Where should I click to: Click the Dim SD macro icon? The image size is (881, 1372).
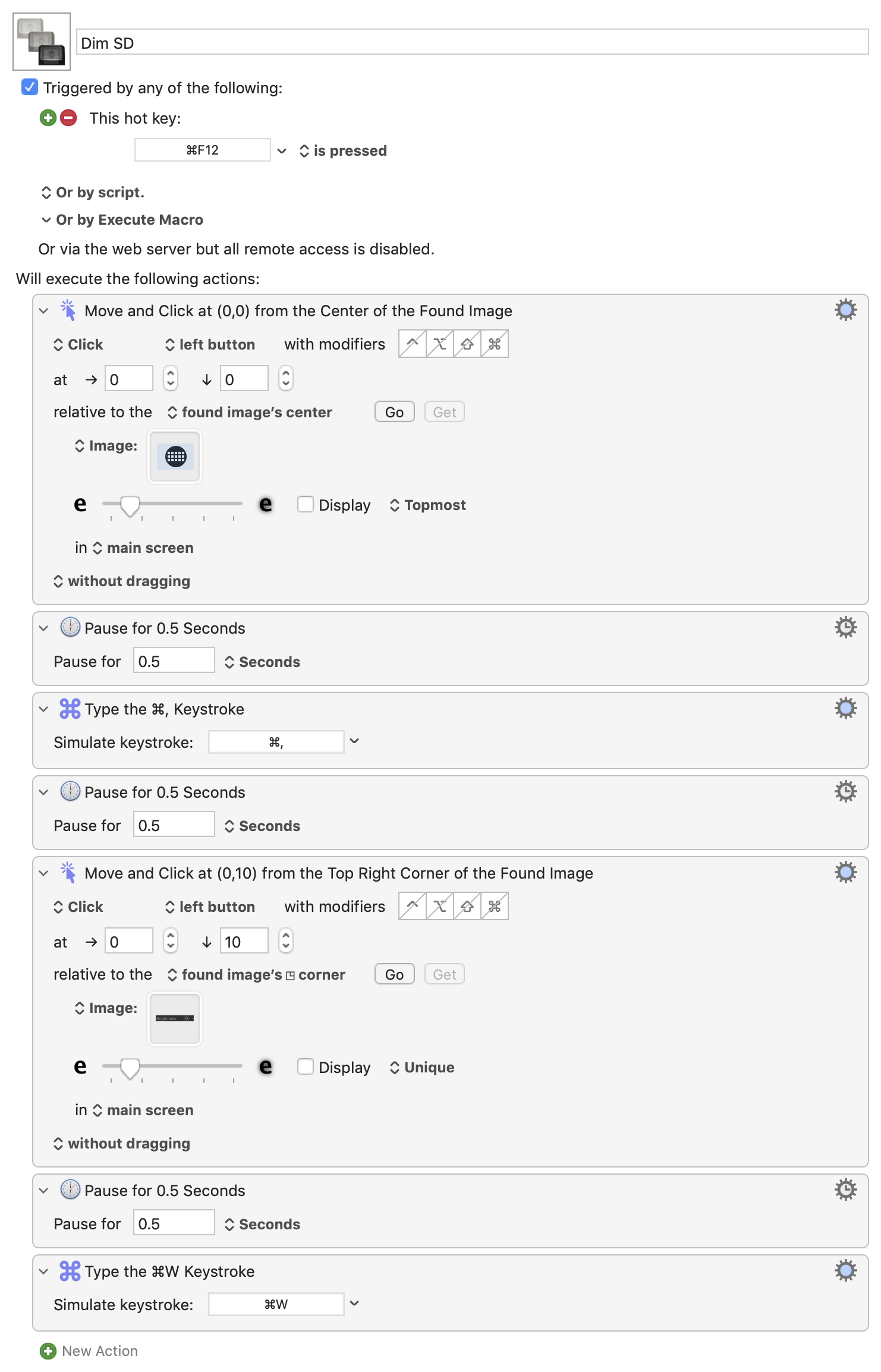[x=42, y=42]
